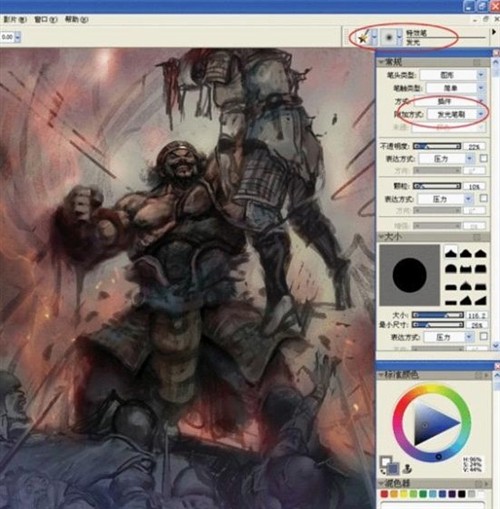500x509 pixels.
Task: Click the 不透明度 opacity slider
Action: pyautogui.click(x=437, y=146)
